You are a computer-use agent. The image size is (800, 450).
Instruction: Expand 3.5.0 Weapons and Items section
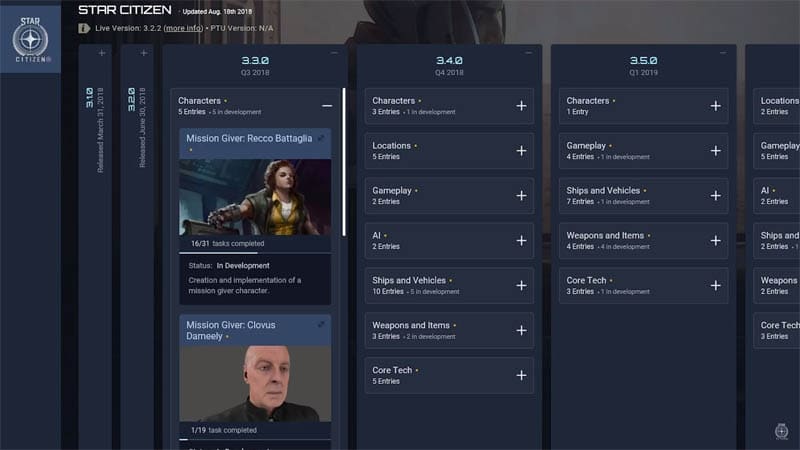click(715, 240)
